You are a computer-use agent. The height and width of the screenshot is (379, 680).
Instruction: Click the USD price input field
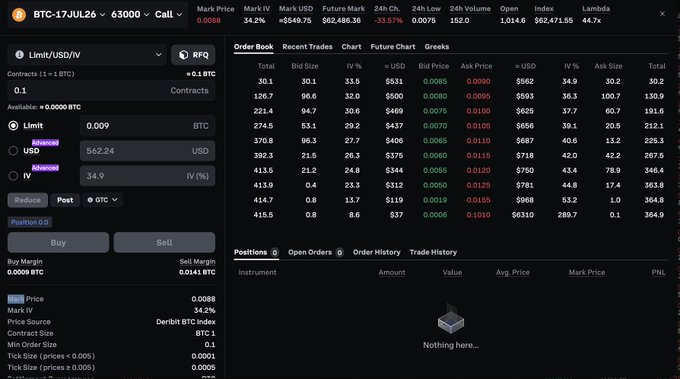click(x=147, y=151)
